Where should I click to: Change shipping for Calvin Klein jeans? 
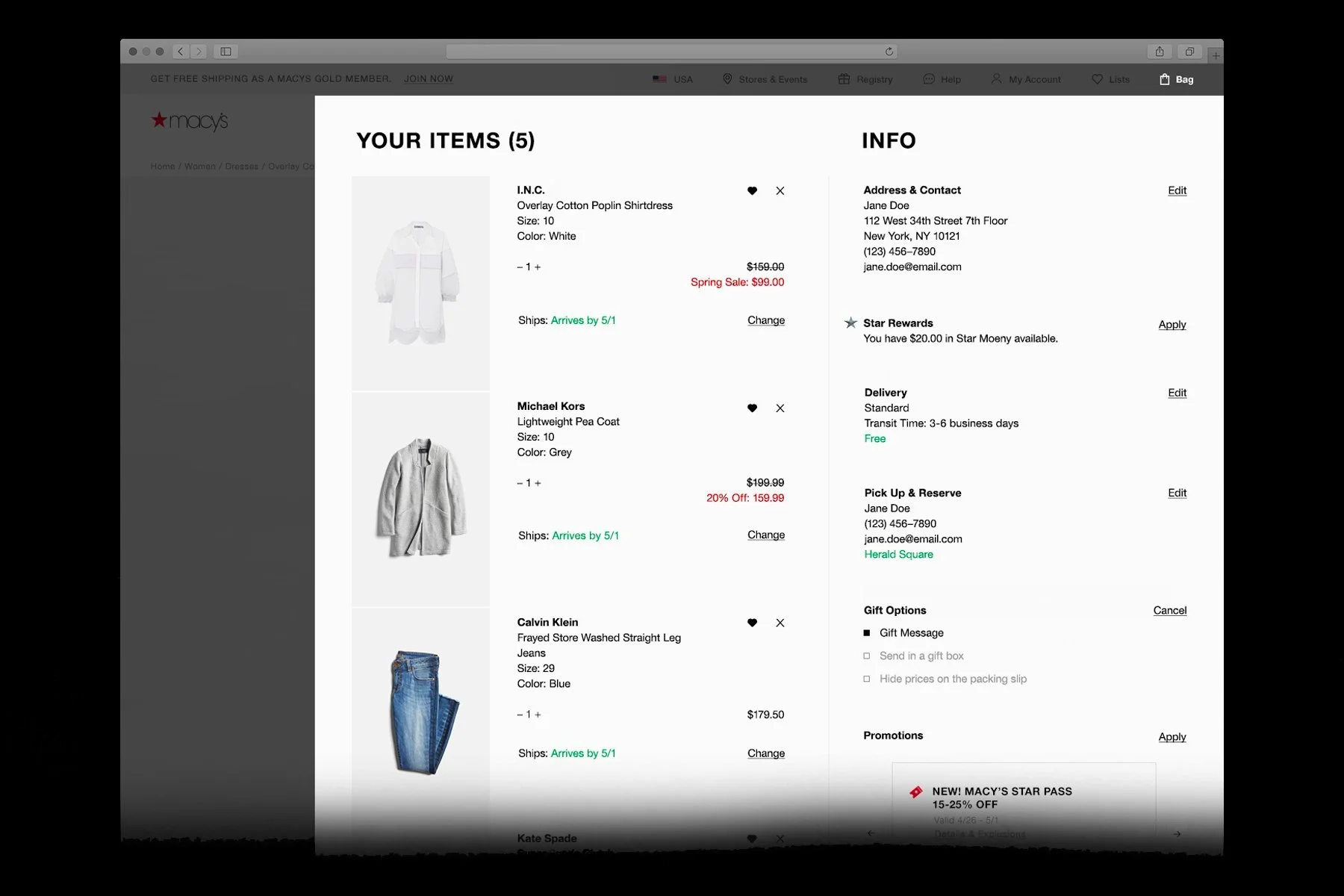pyautogui.click(x=766, y=753)
